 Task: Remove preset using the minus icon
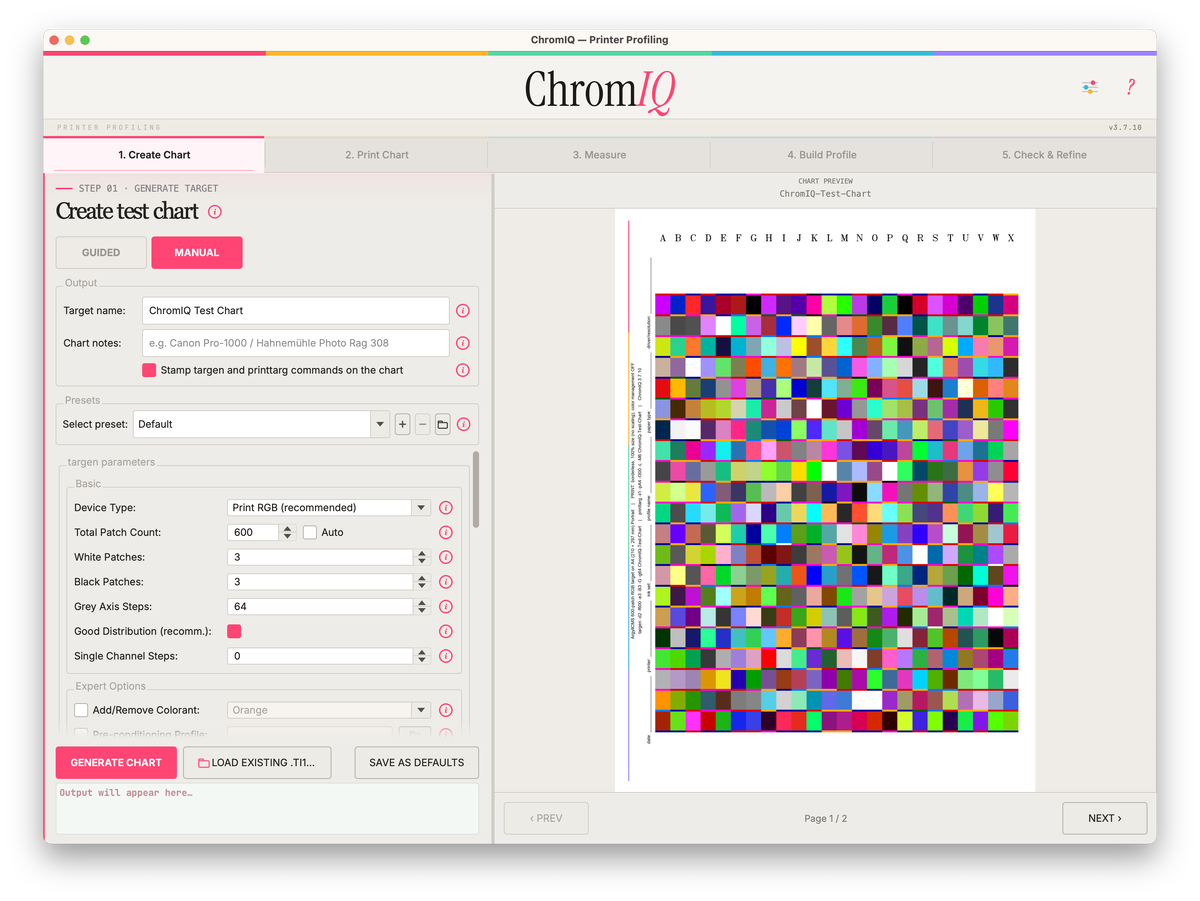tap(422, 424)
